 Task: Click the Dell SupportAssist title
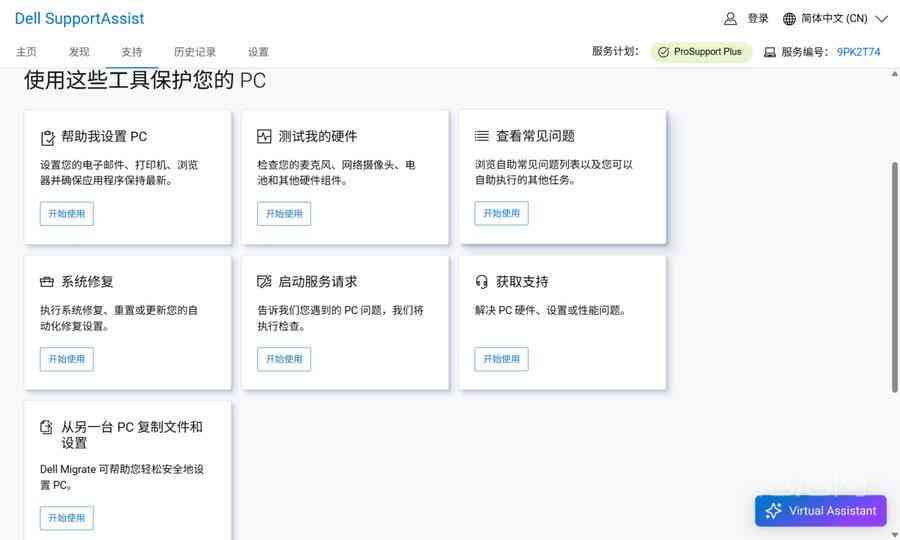click(x=79, y=18)
